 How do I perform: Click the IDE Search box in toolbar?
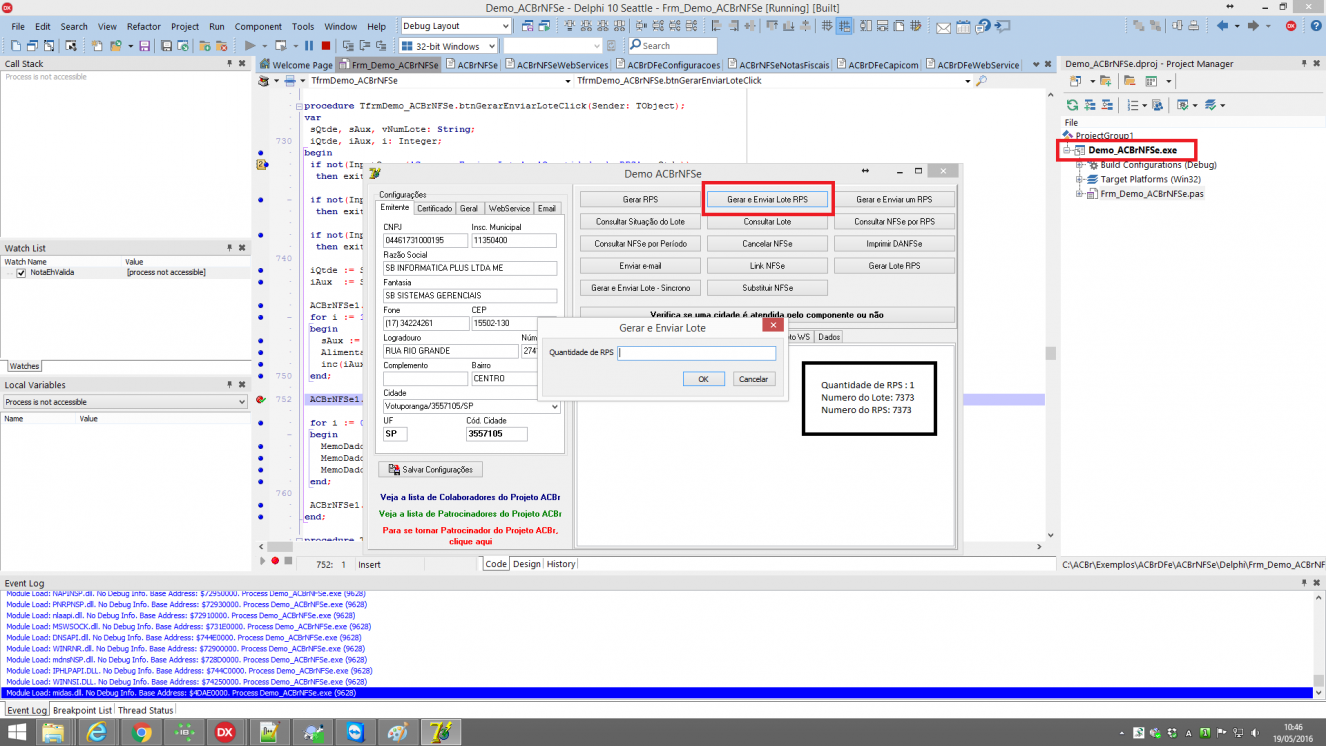point(672,46)
